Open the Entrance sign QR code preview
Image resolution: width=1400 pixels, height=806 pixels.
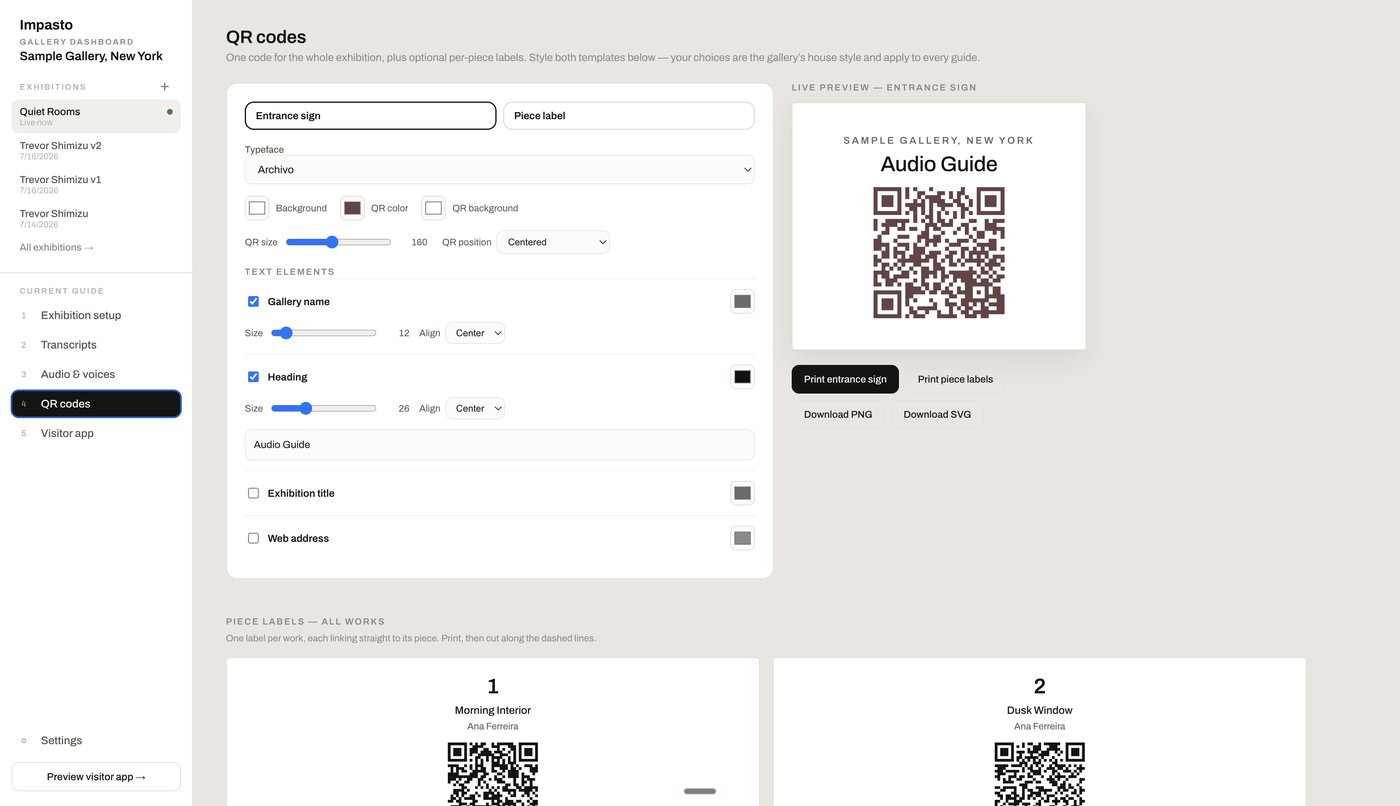click(939, 252)
